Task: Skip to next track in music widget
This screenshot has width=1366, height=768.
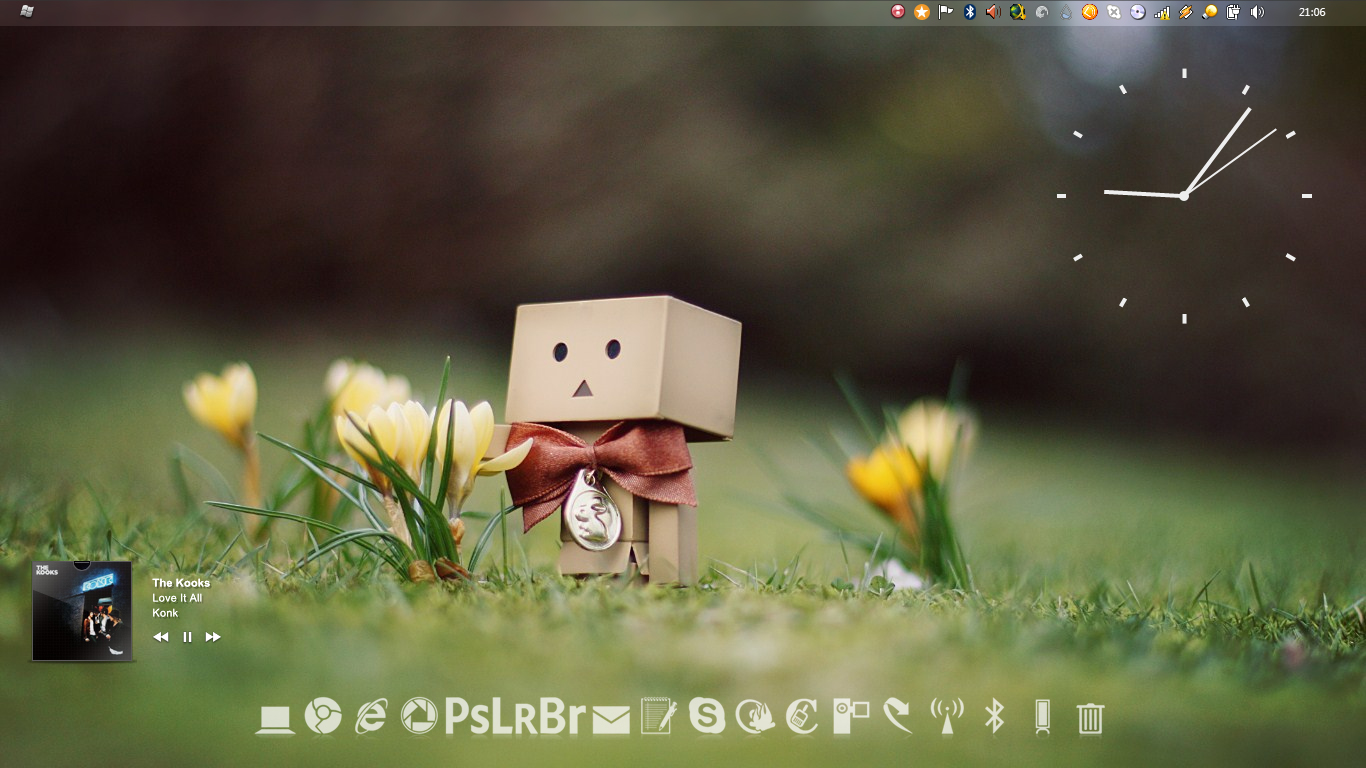Action: [213, 637]
